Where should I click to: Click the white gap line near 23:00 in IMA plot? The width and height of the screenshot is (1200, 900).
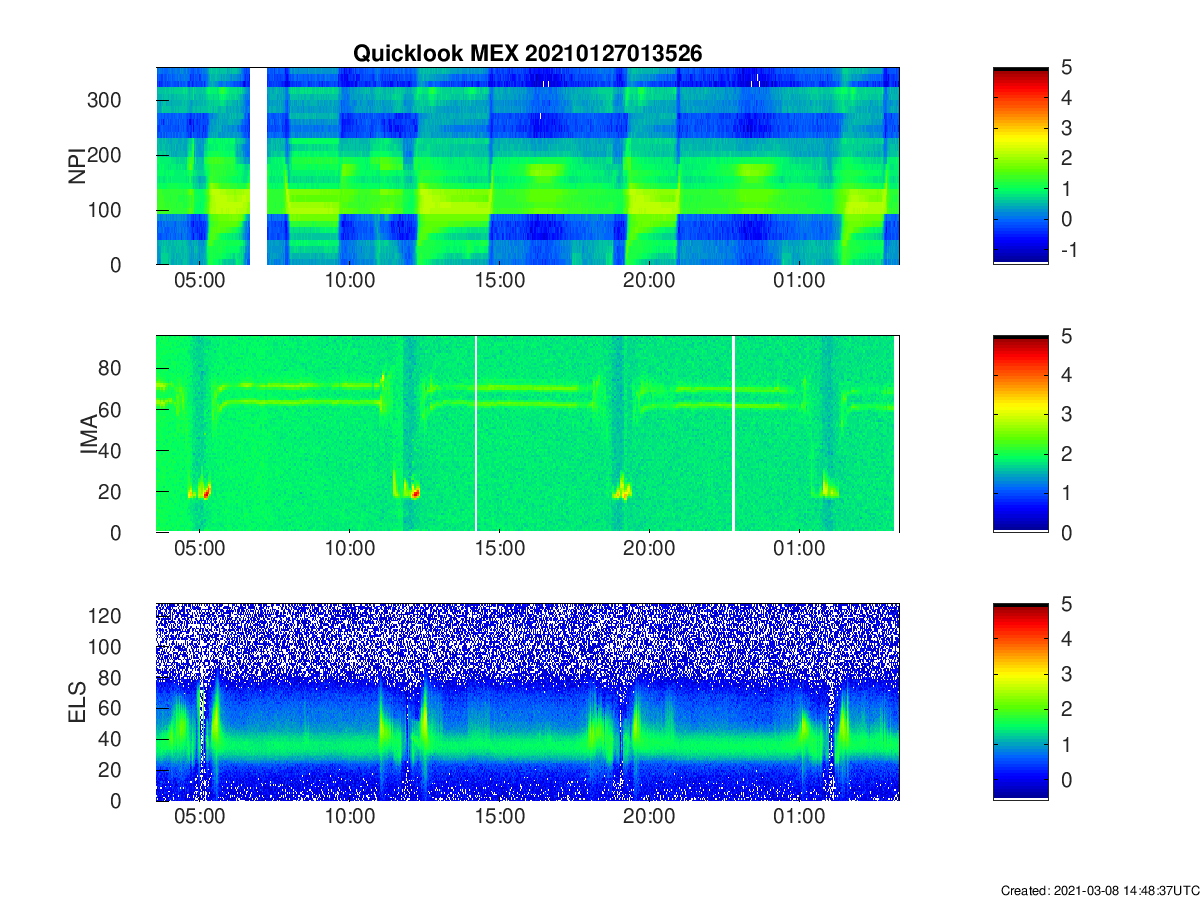[734, 434]
